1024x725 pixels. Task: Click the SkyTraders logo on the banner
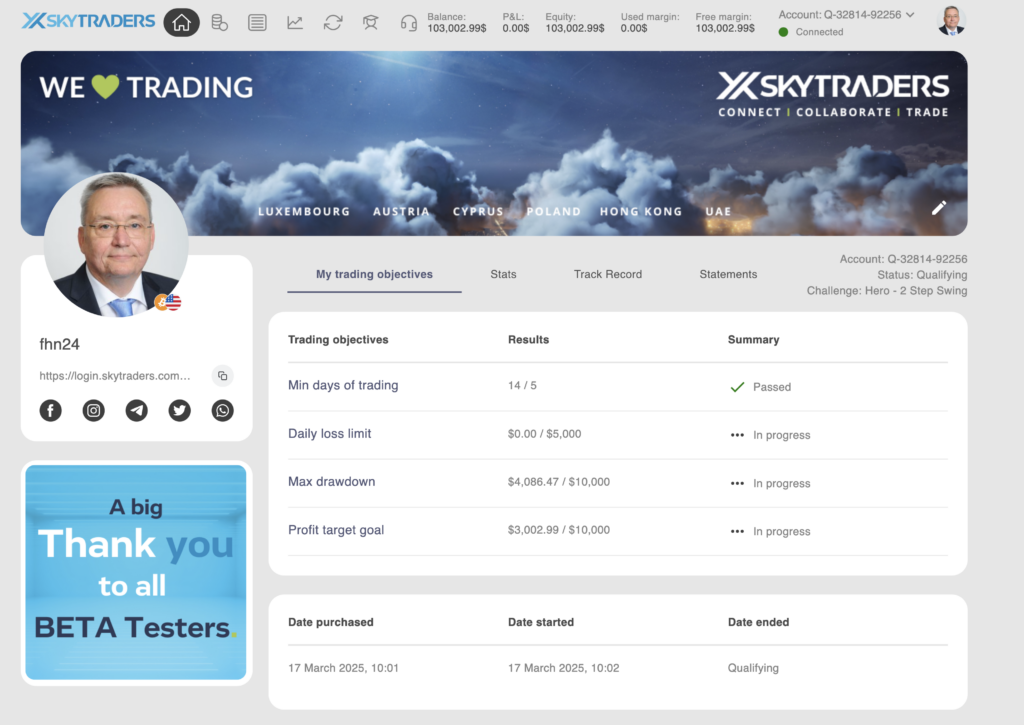click(833, 94)
